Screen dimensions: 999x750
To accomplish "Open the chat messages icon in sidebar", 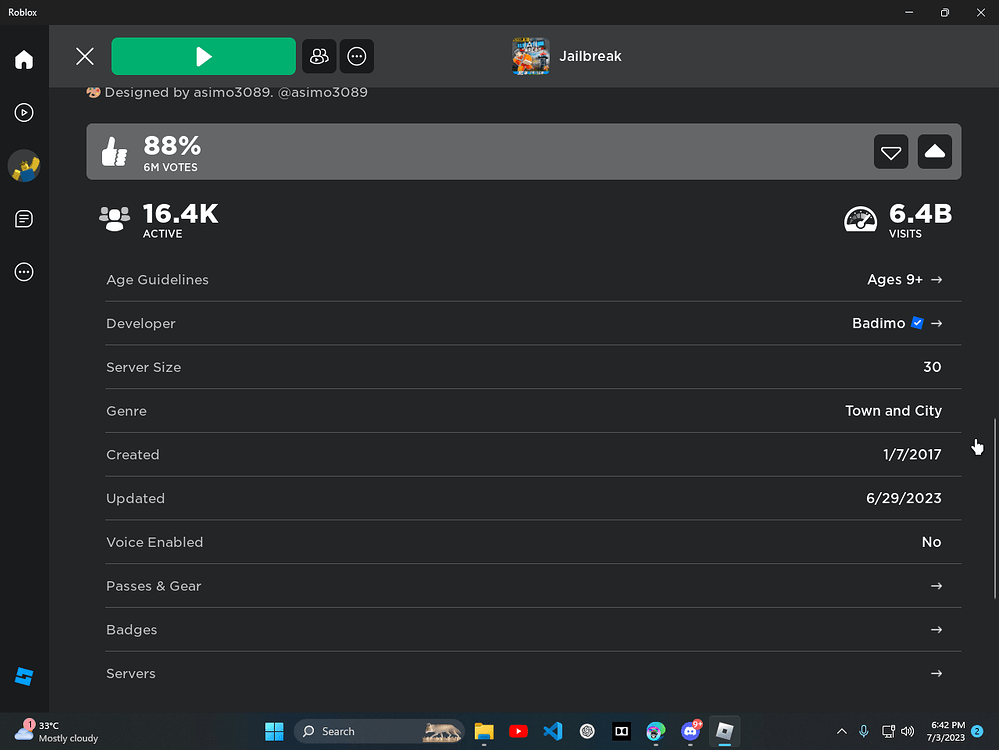I will (x=24, y=219).
